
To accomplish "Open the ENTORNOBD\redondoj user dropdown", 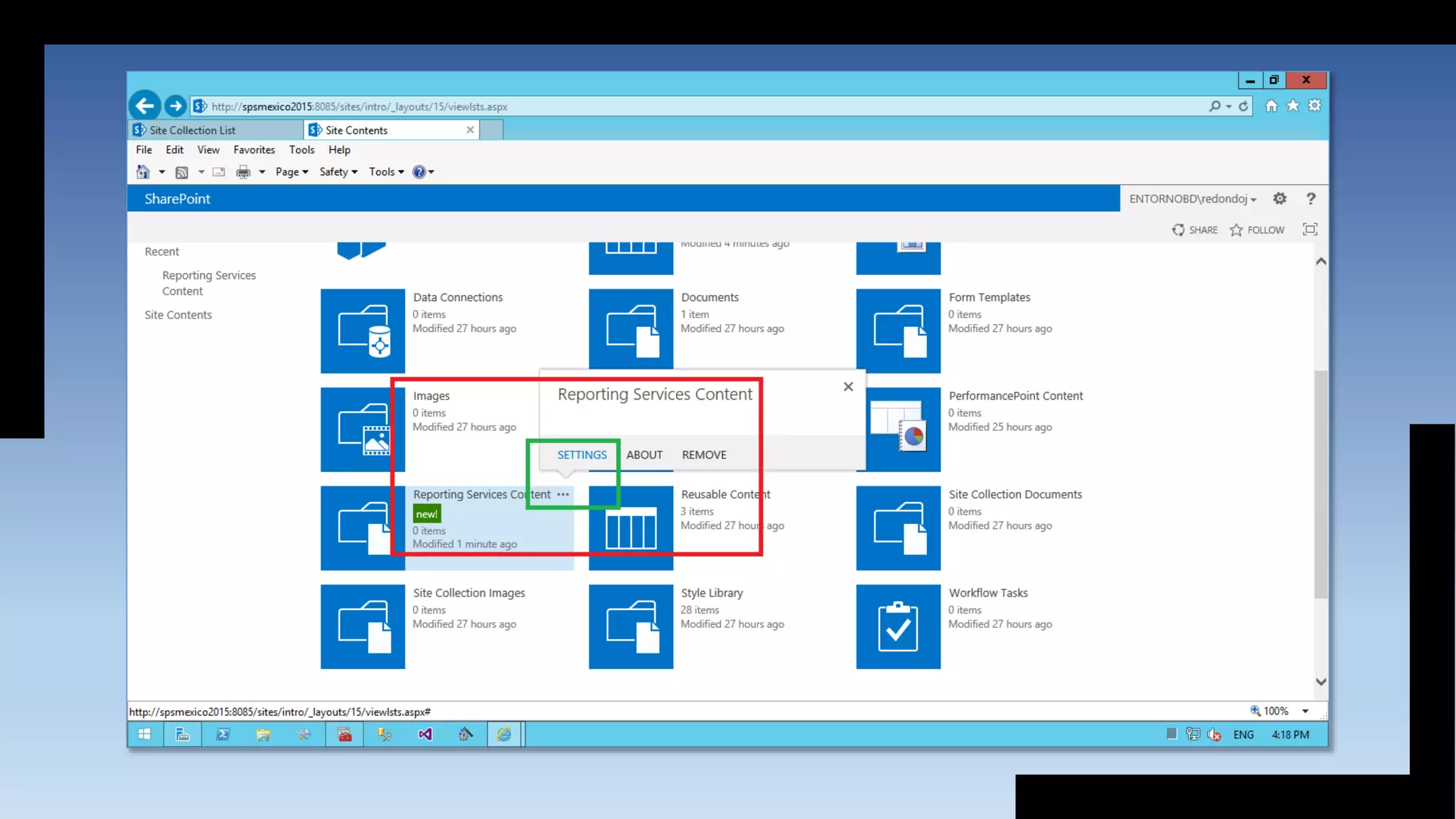I will pos(1193,199).
